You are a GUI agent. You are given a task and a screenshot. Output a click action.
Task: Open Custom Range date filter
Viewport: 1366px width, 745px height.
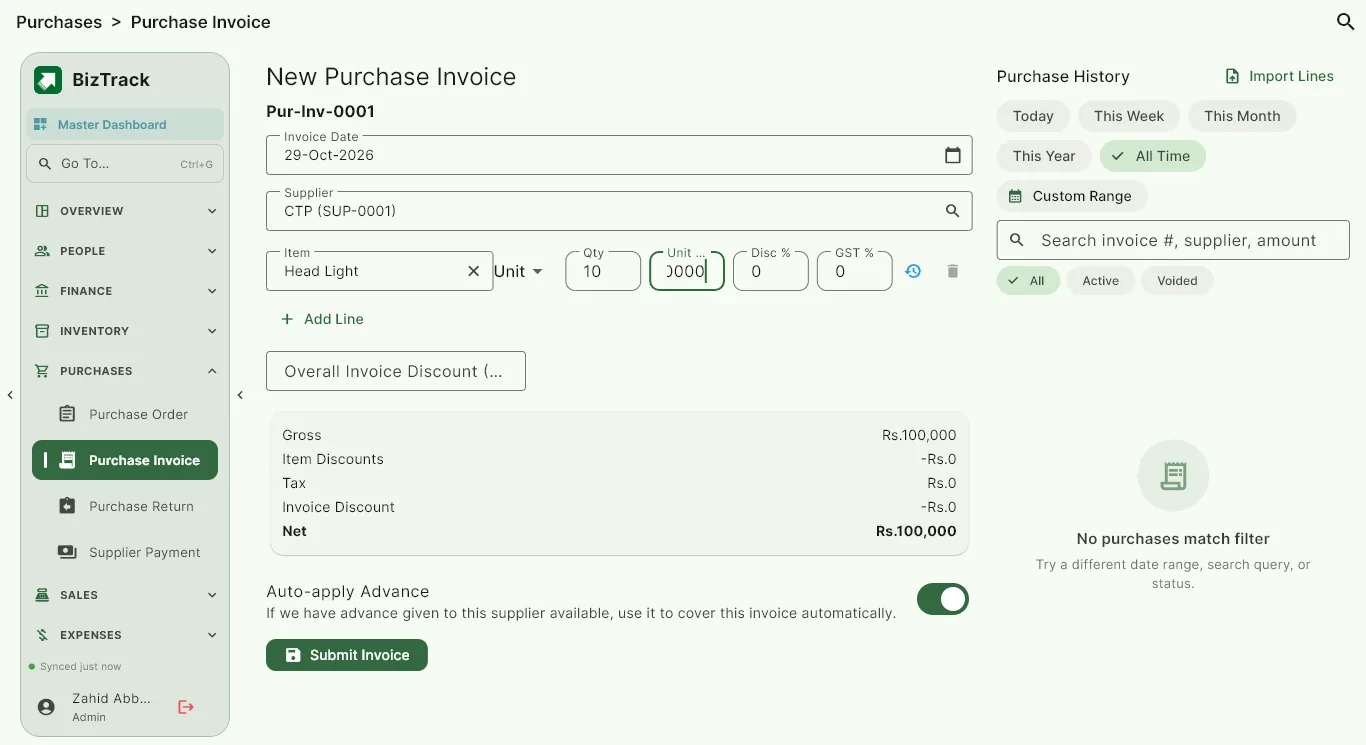pos(1071,196)
